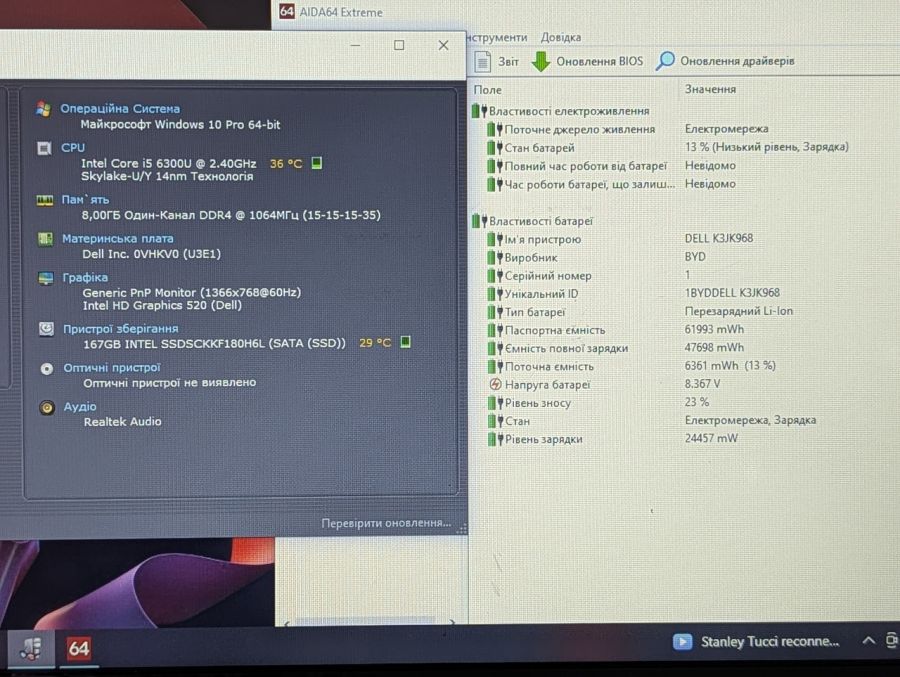Click the Поточна ємність row icon
This screenshot has width=900, height=677.
495,367
